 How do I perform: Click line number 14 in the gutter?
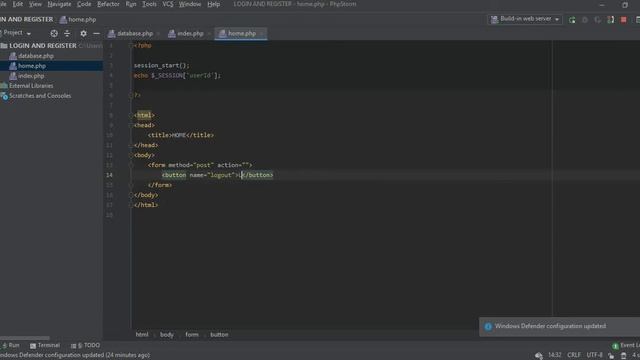point(109,175)
